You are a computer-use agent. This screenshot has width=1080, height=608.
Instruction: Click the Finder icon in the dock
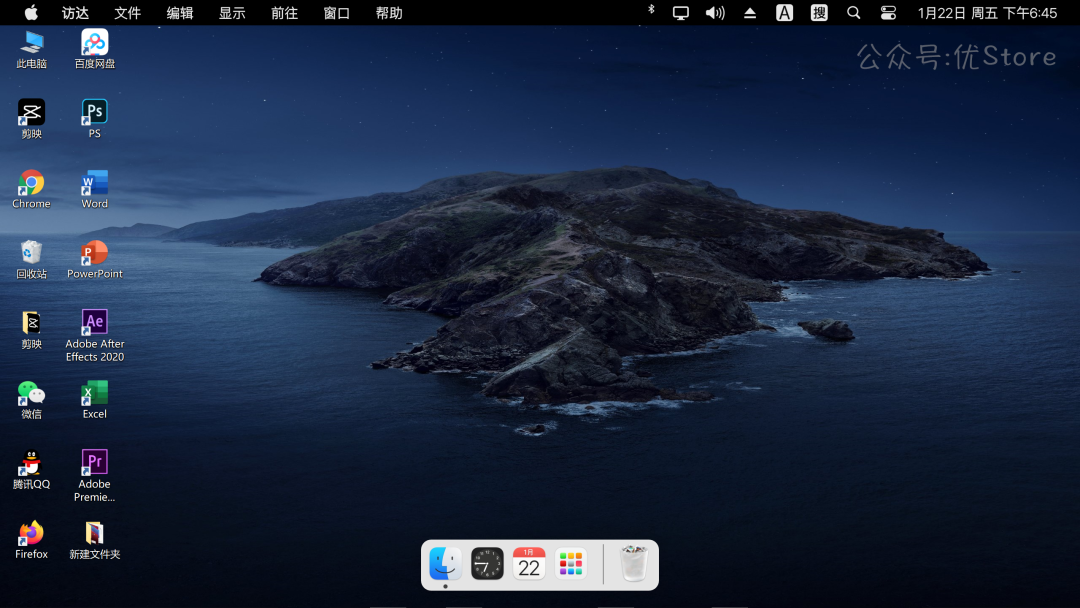tap(445, 564)
